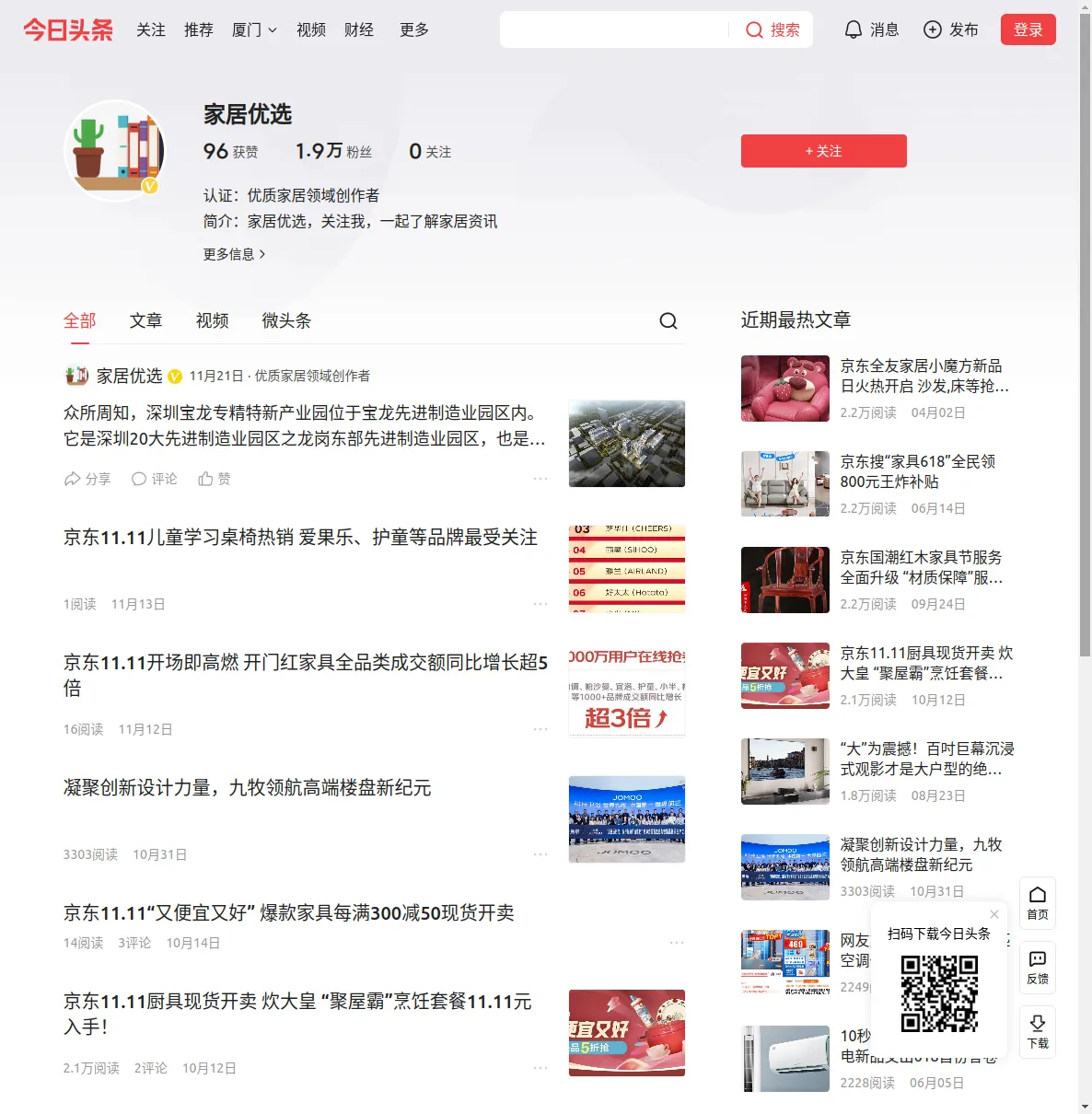This screenshot has width=1092, height=1114.
Task: Open more options on 开门红家具 article
Action: point(540,729)
